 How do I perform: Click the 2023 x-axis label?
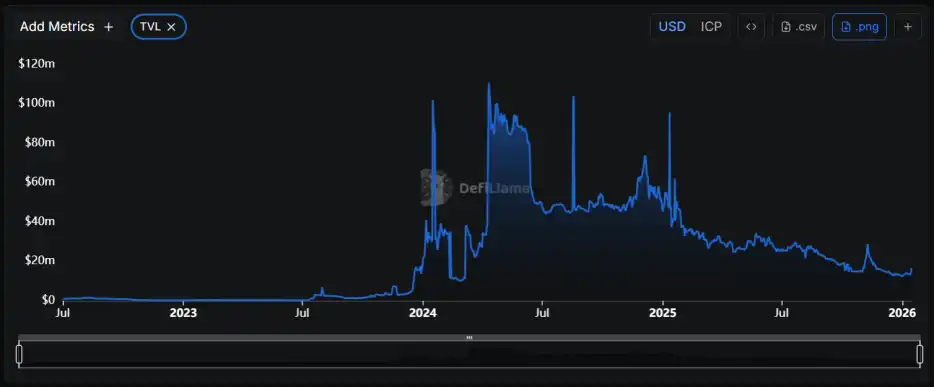pos(183,312)
